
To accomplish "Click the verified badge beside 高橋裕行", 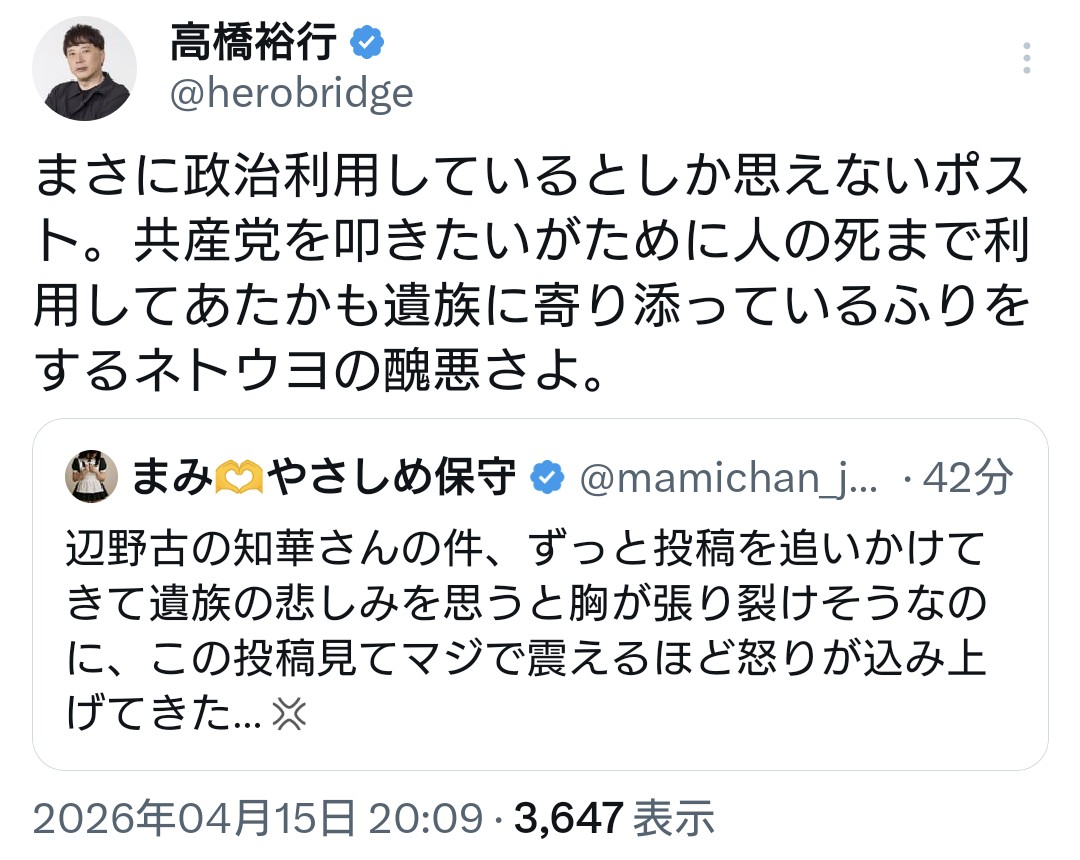I will [x=367, y=44].
